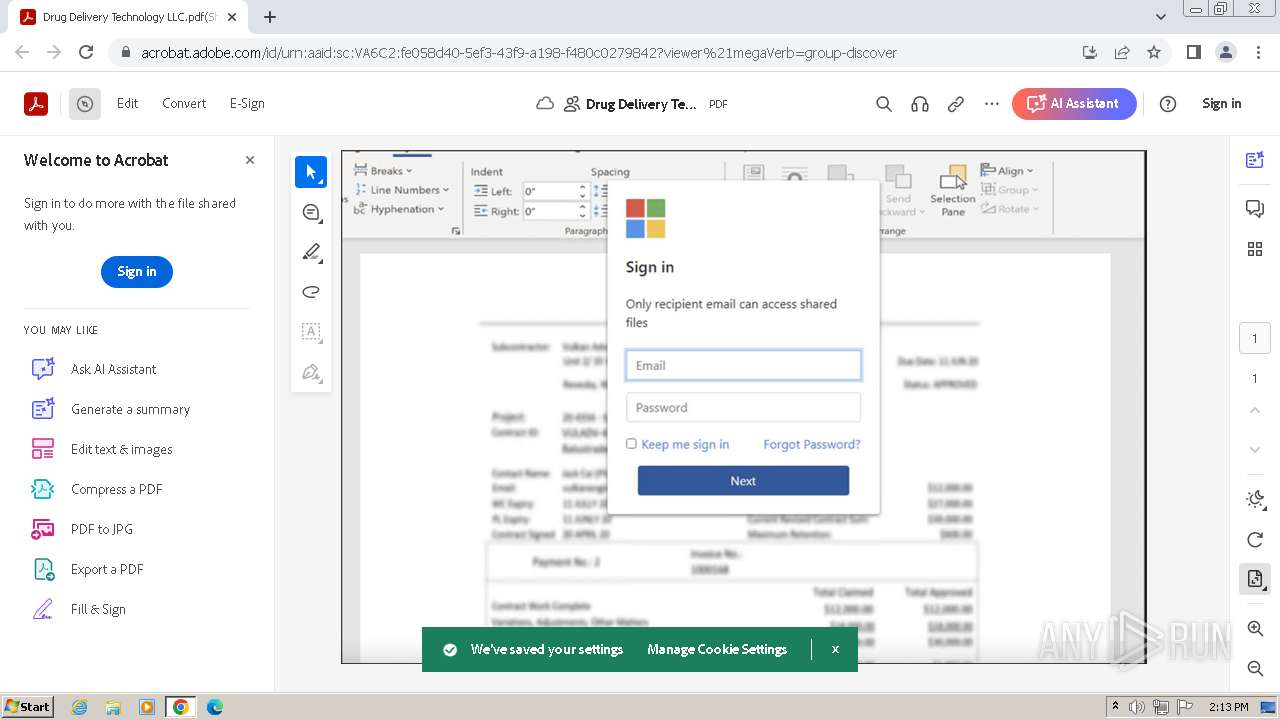
Task: Open Edge browser from taskbar
Action: [214, 707]
